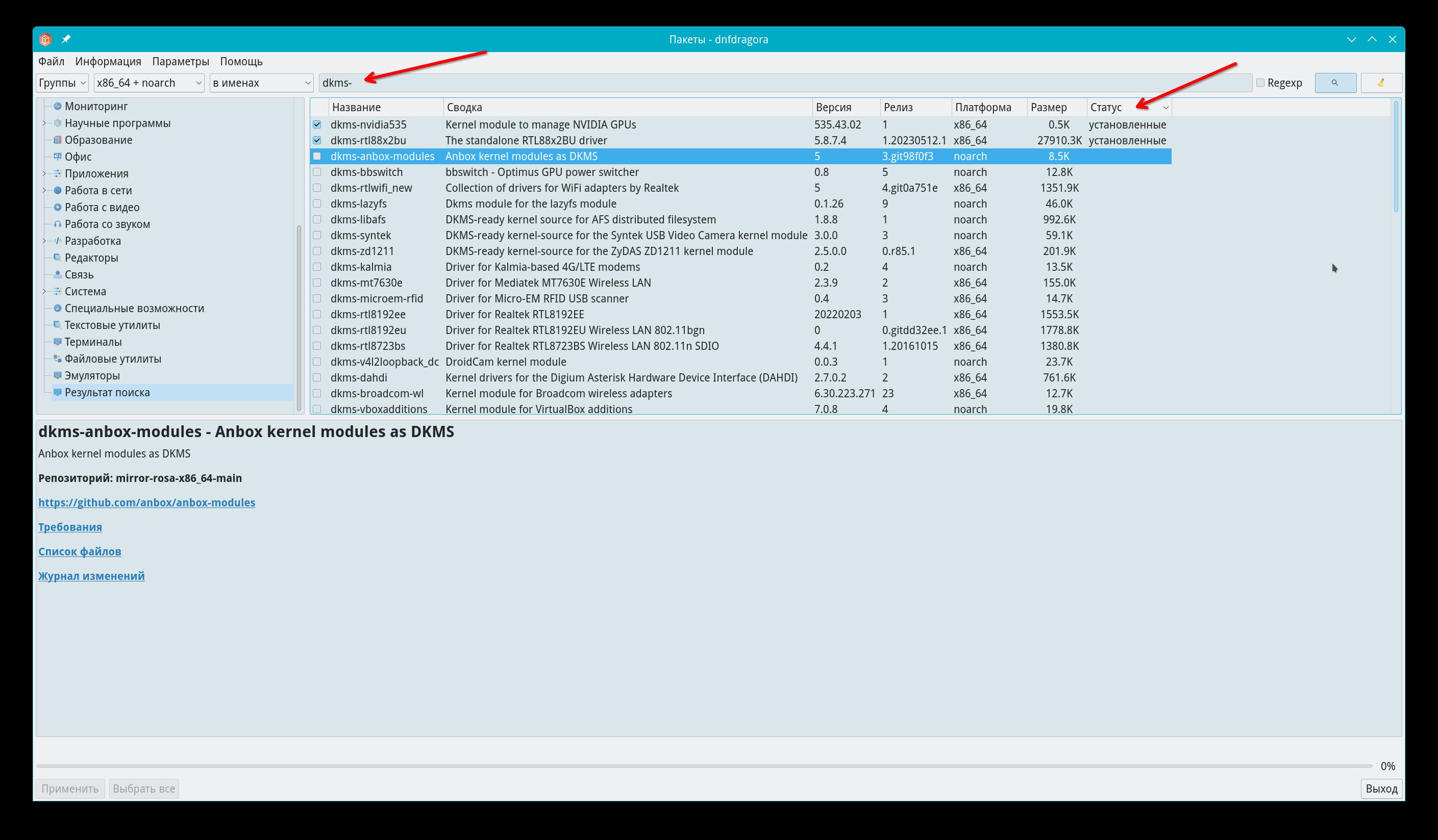Screen dimensions: 1438x840
Task: Open the Информация menu
Action: point(108,62)
